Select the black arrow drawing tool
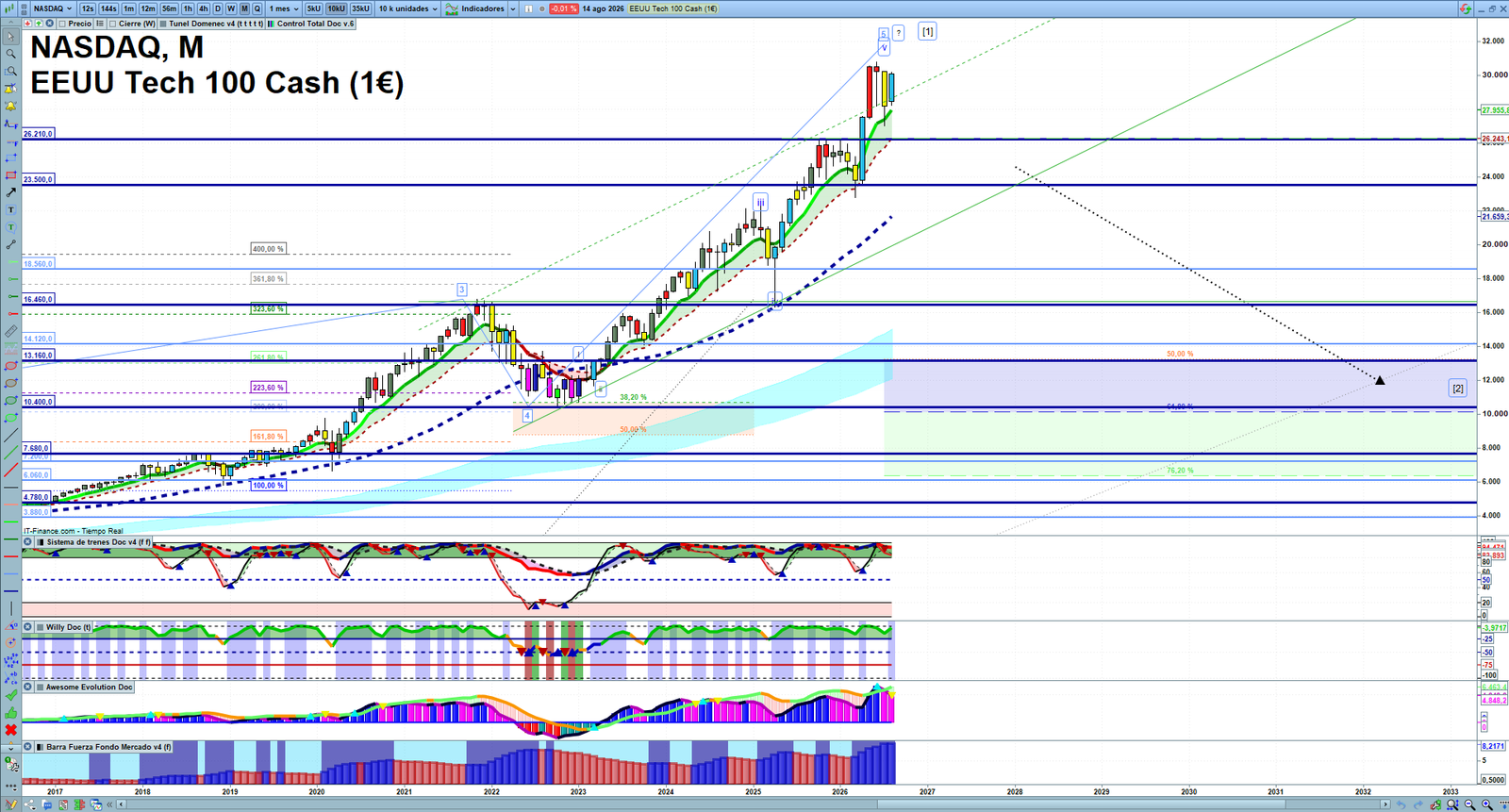The image size is (1509, 812). 10,192
